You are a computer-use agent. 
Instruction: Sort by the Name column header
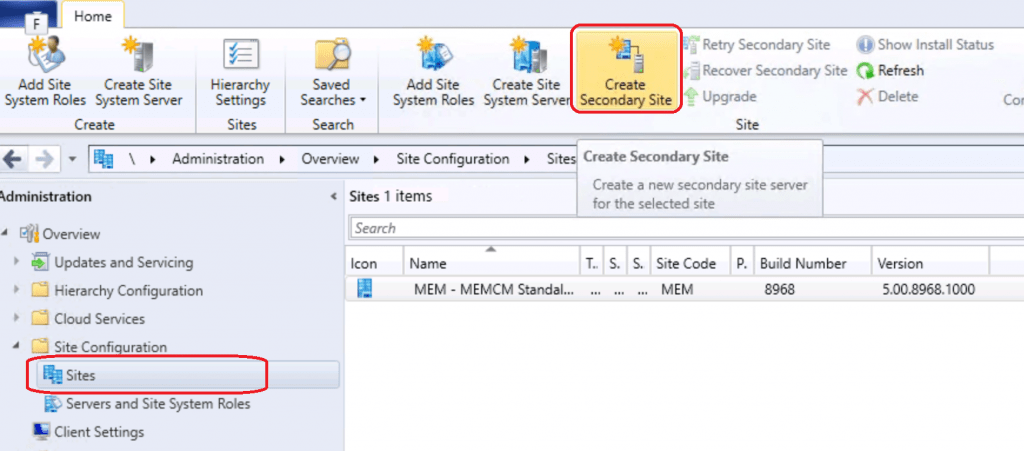(492, 264)
